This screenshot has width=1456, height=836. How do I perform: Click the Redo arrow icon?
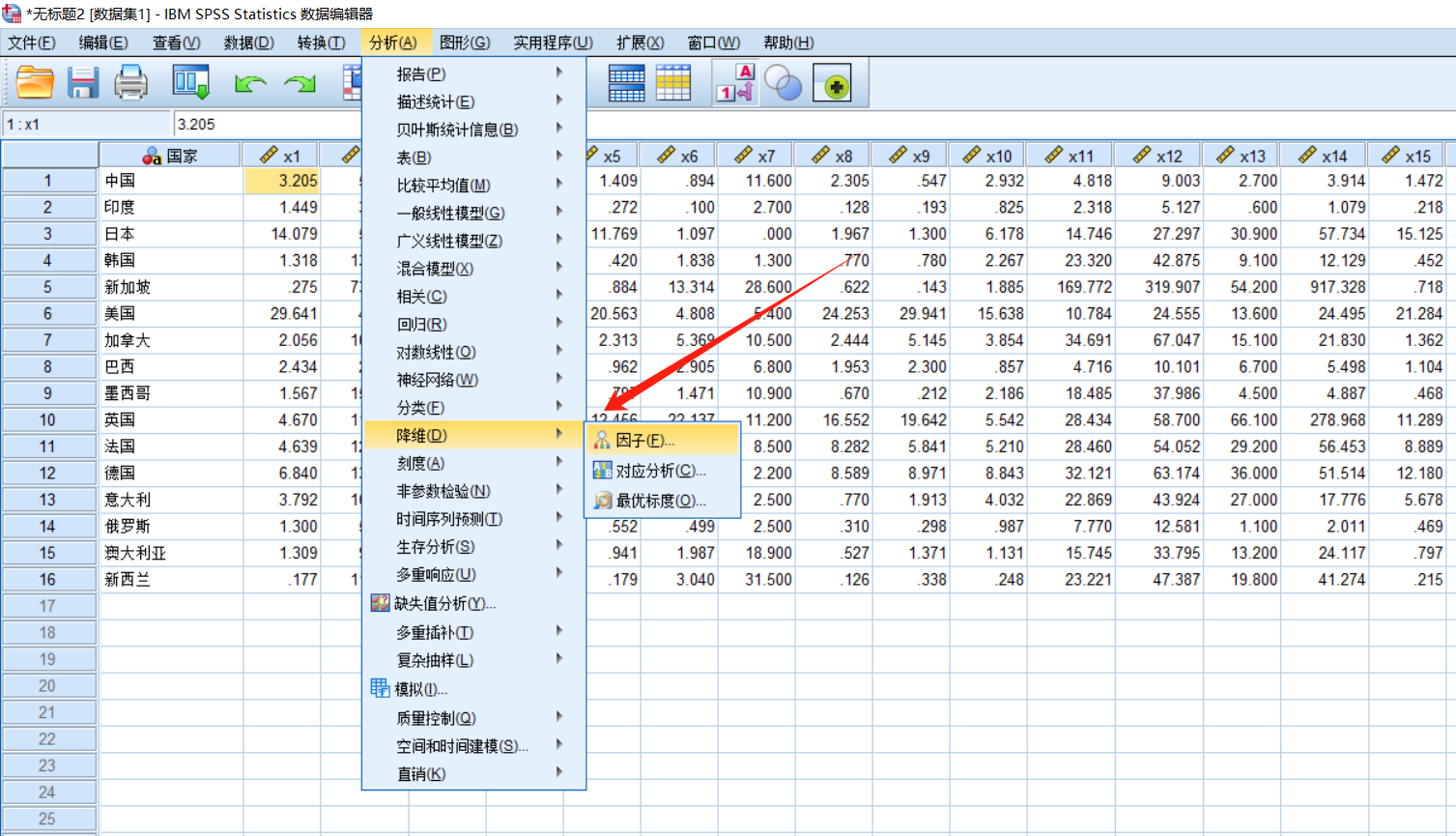[300, 84]
